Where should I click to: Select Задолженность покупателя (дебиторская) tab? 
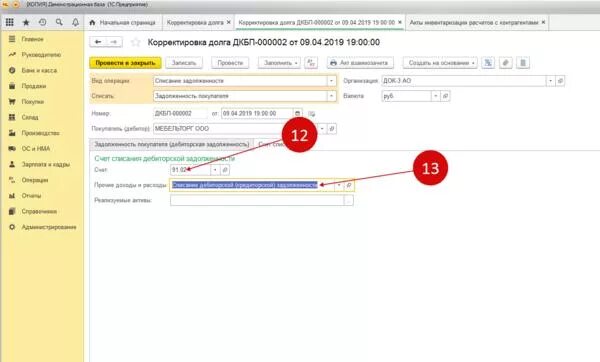pos(171,144)
